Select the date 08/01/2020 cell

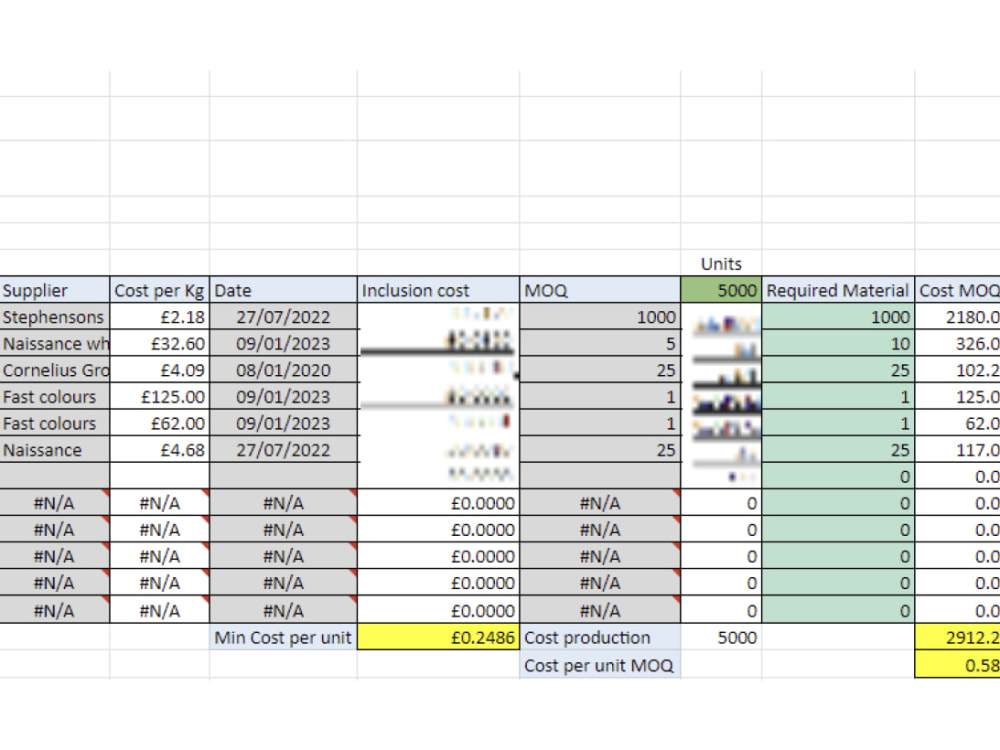click(283, 371)
